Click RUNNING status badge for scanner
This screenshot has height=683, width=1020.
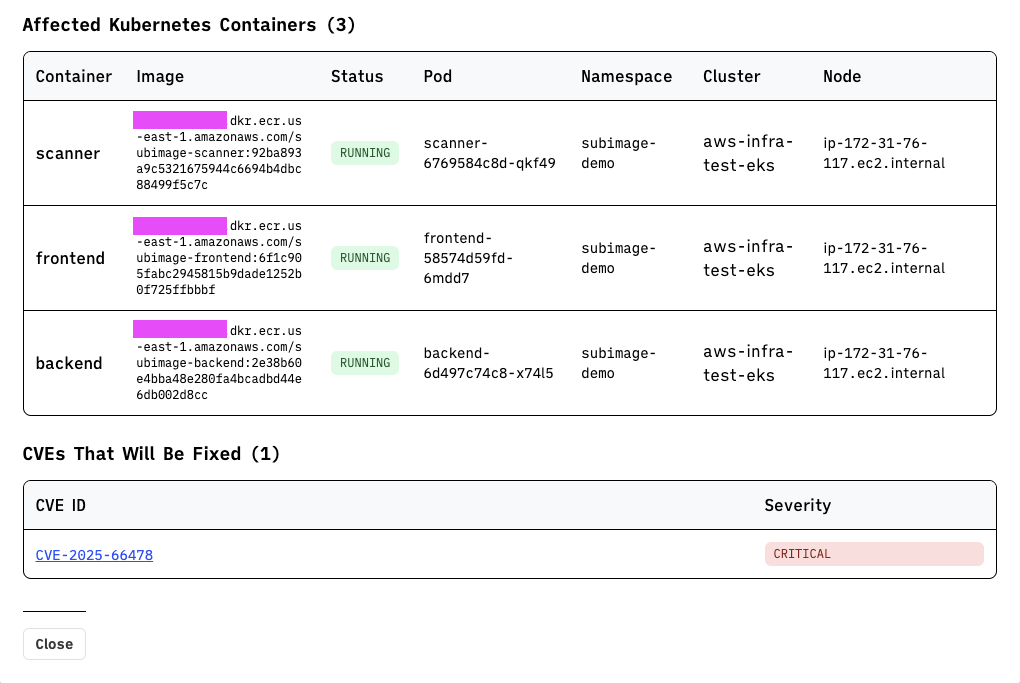364,153
